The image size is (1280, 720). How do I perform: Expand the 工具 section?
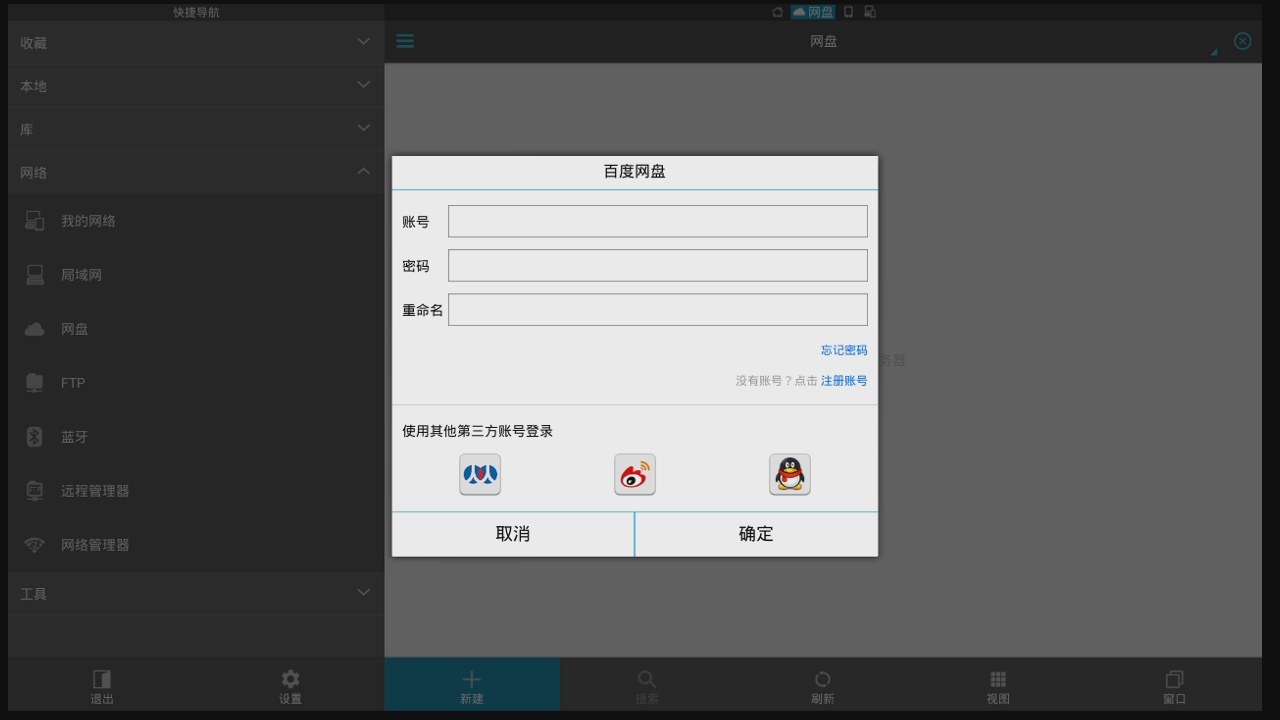pyautogui.click(x=196, y=593)
